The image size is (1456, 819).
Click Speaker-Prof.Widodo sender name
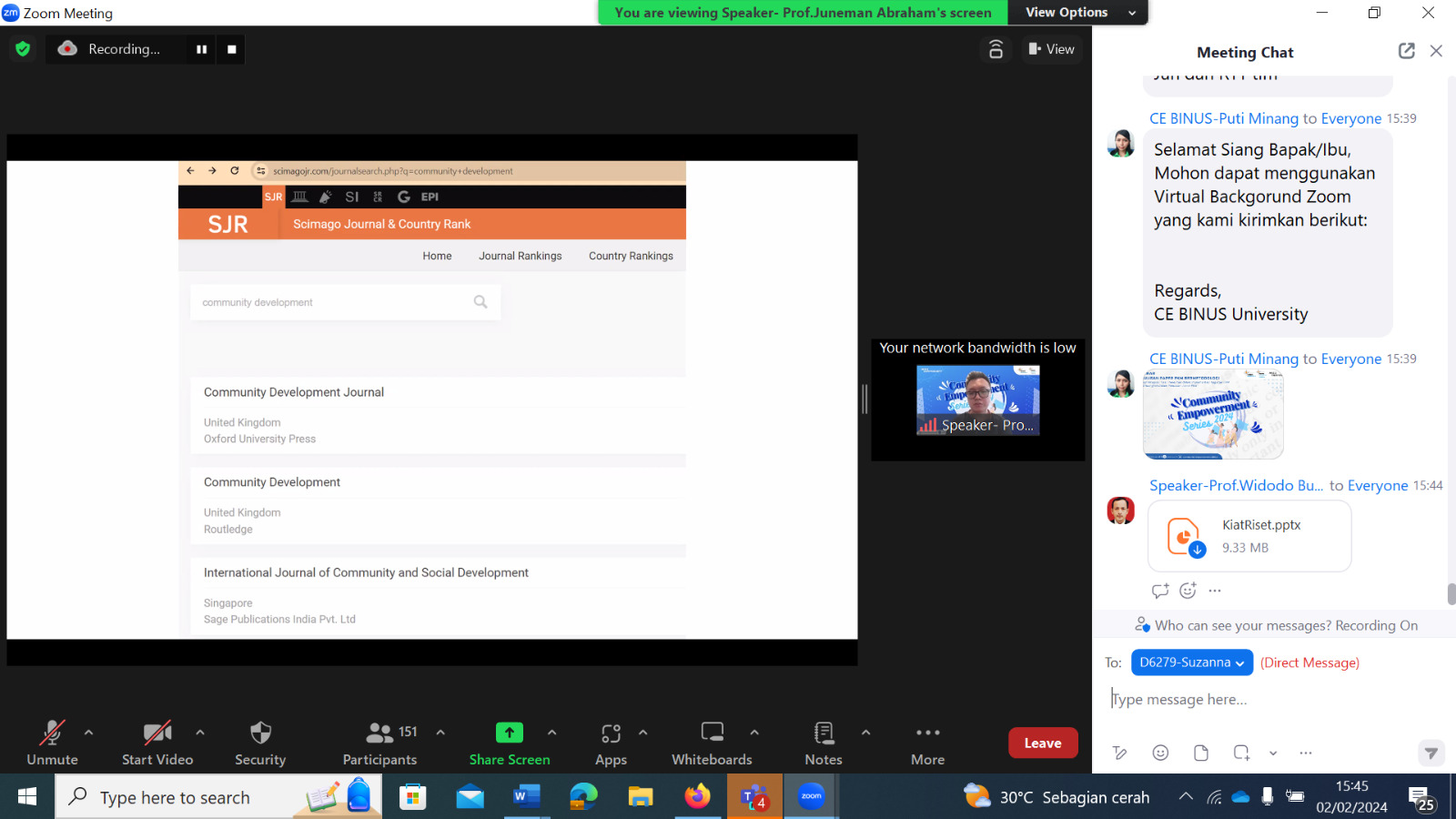pos(1236,485)
